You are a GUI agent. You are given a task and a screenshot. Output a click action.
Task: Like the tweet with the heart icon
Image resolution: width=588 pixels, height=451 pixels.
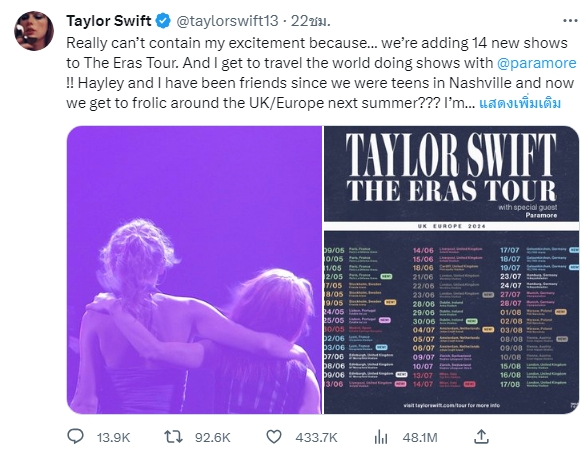pyautogui.click(x=274, y=437)
